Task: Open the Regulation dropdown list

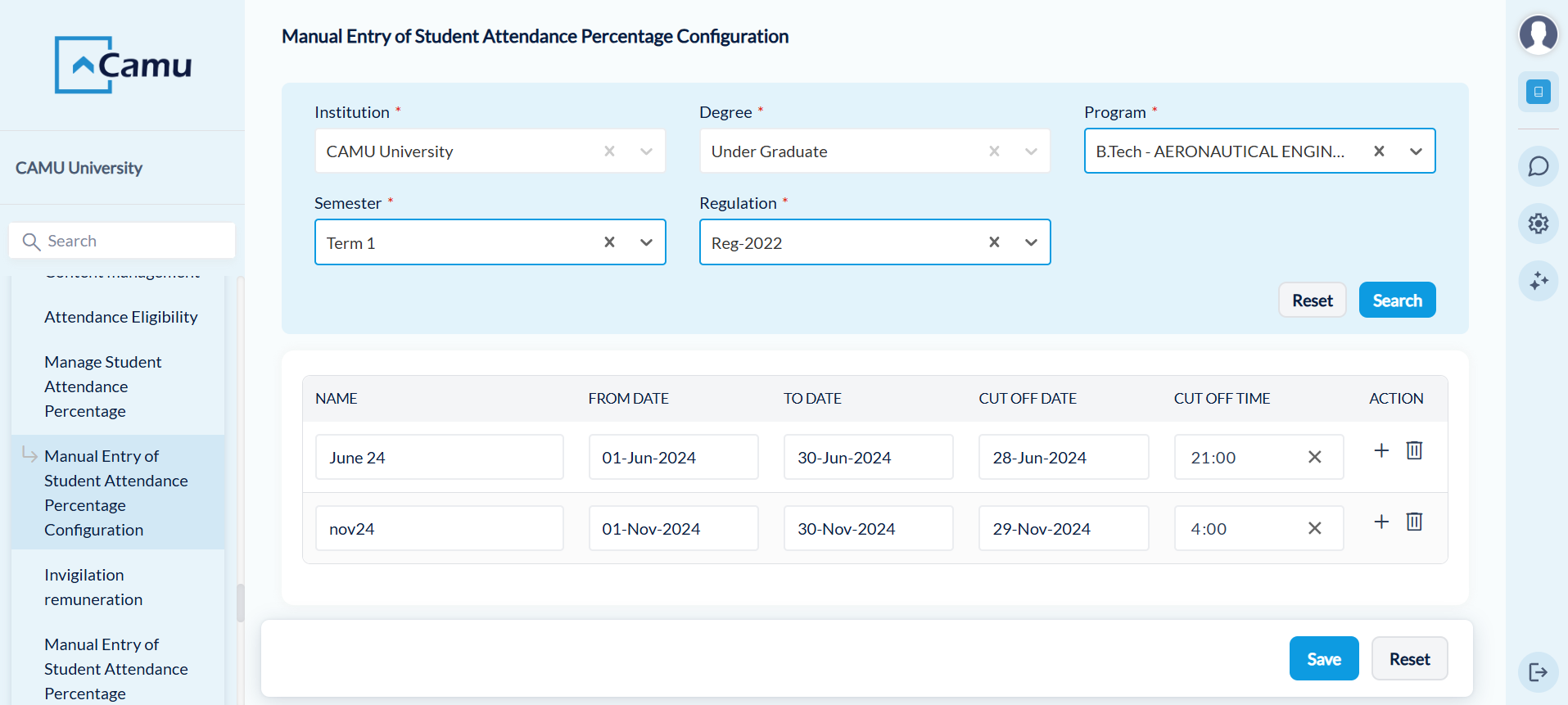Action: [1031, 242]
